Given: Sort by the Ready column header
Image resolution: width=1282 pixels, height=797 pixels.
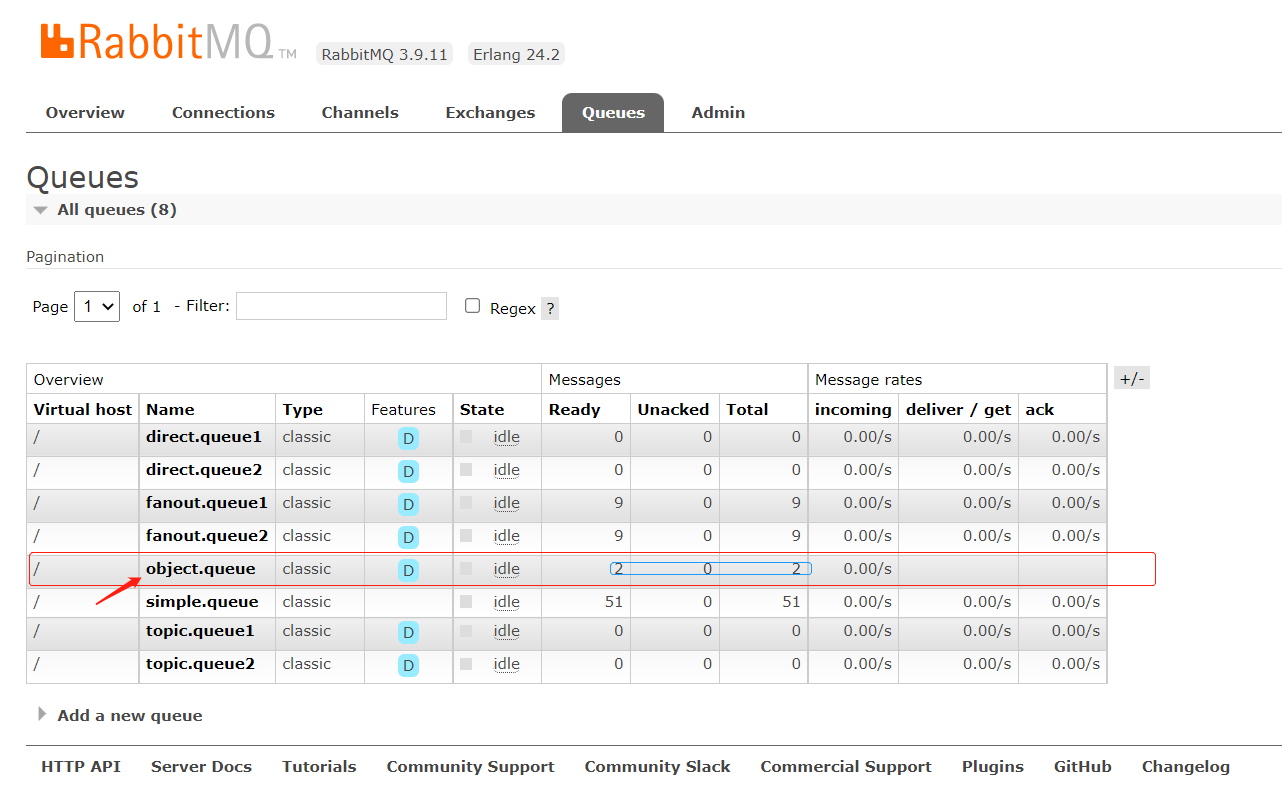Looking at the screenshot, I should point(575,410).
